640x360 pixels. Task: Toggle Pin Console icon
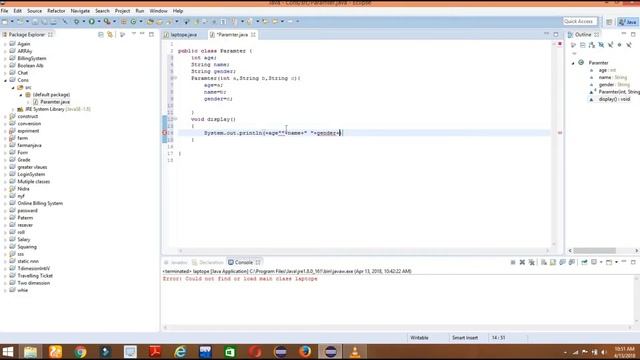[x=584, y=262]
